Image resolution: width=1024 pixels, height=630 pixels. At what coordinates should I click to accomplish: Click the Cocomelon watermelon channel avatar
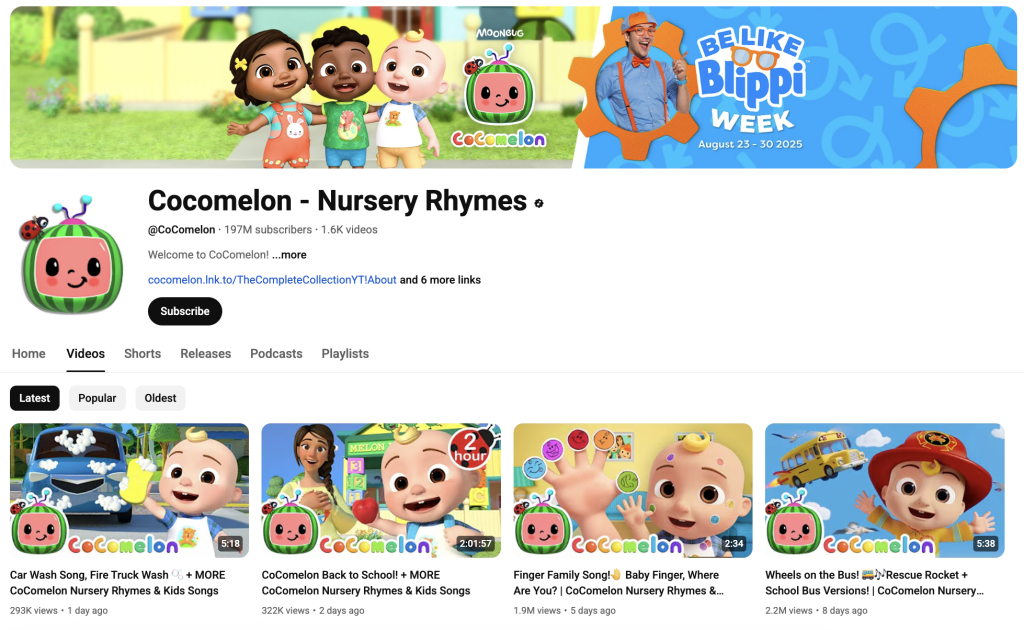(x=71, y=255)
